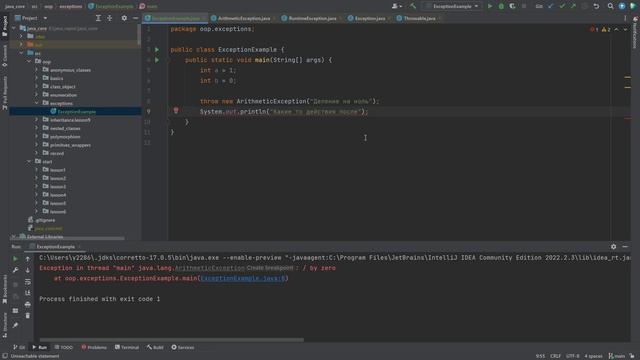640x360 pixels.
Task: Open ExceptionExample run configuration dropdown
Action: pos(452,6)
